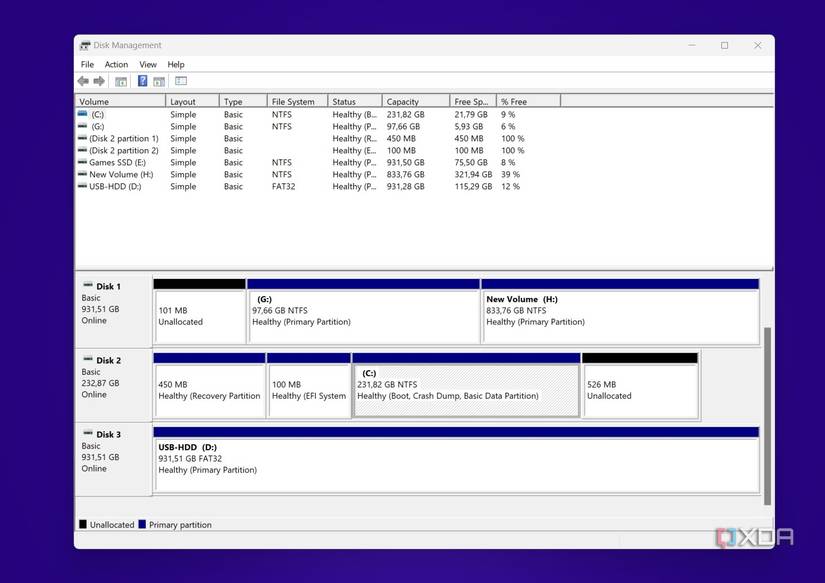Screen dimensions: 825x583
Task: Click the Forward navigation arrow icon
Action: coord(97,81)
